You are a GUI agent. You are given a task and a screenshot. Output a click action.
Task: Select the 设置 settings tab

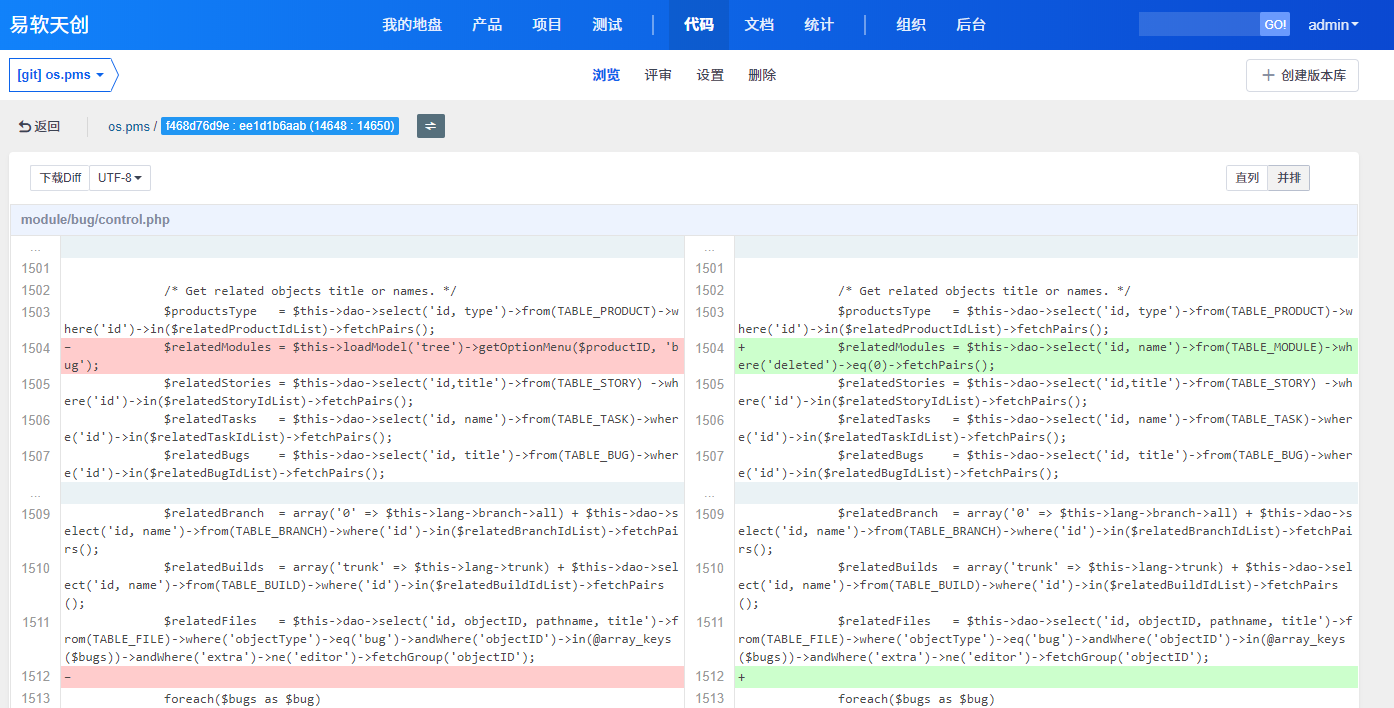[710, 75]
